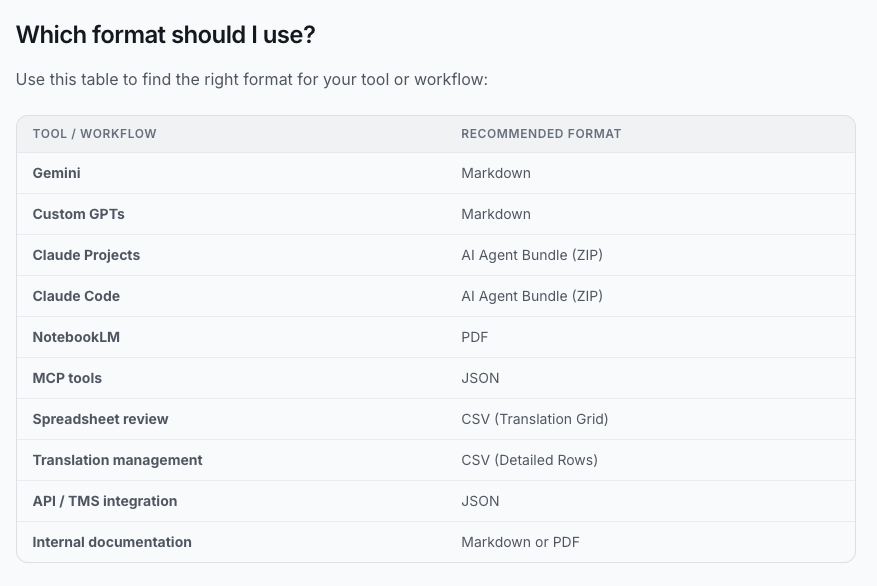Click the MCP tools row label
877x586 pixels.
click(67, 378)
